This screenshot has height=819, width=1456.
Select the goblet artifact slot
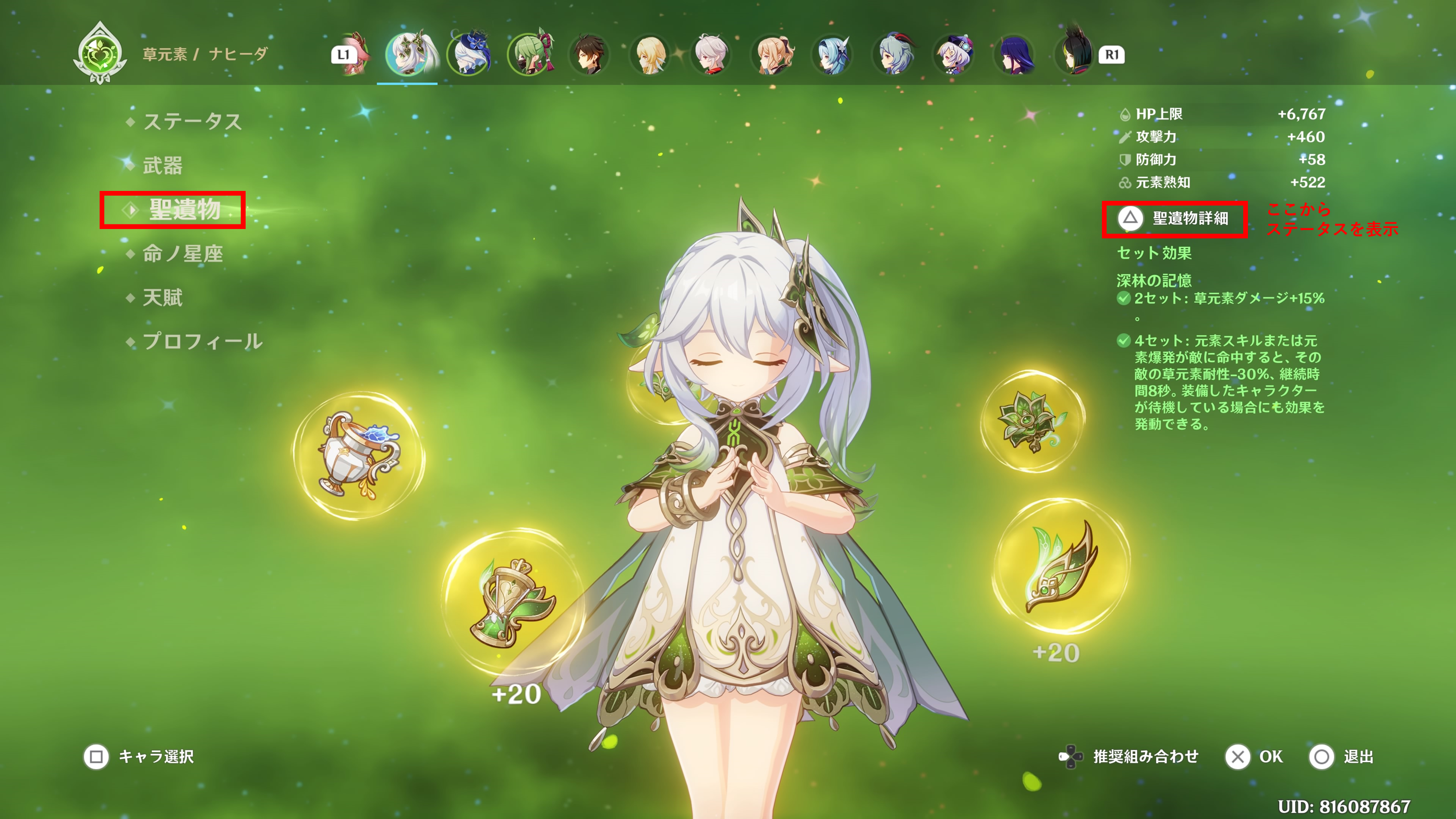359,455
